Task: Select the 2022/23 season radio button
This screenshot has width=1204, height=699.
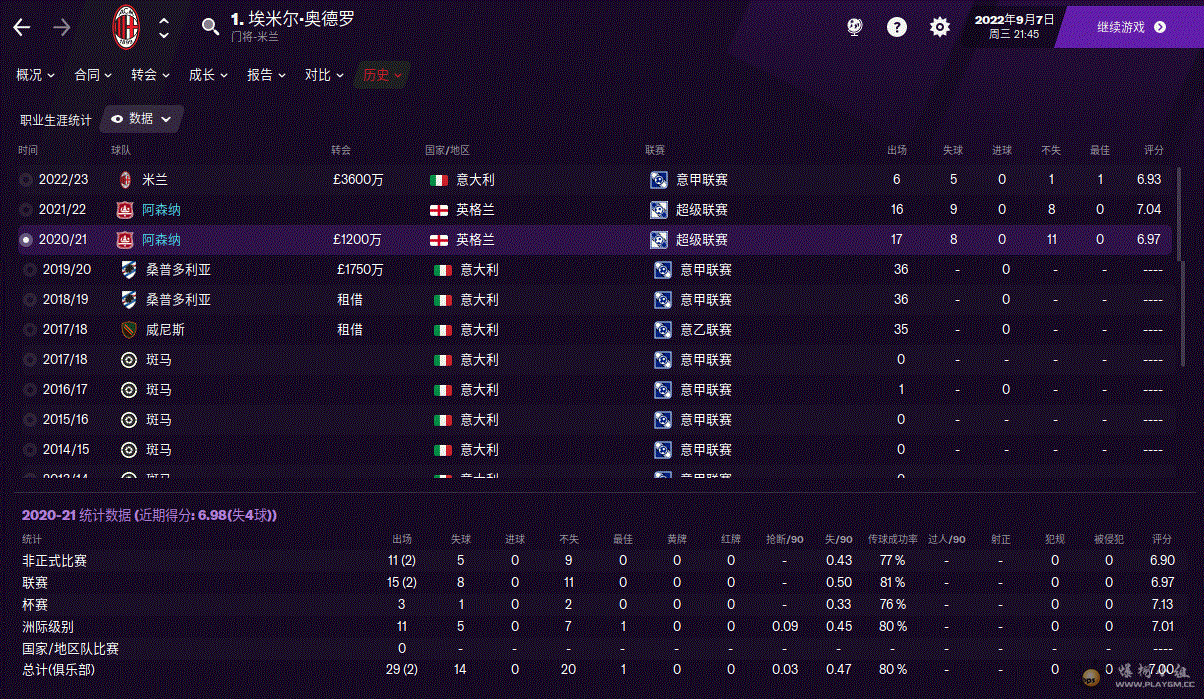Action: (26, 180)
